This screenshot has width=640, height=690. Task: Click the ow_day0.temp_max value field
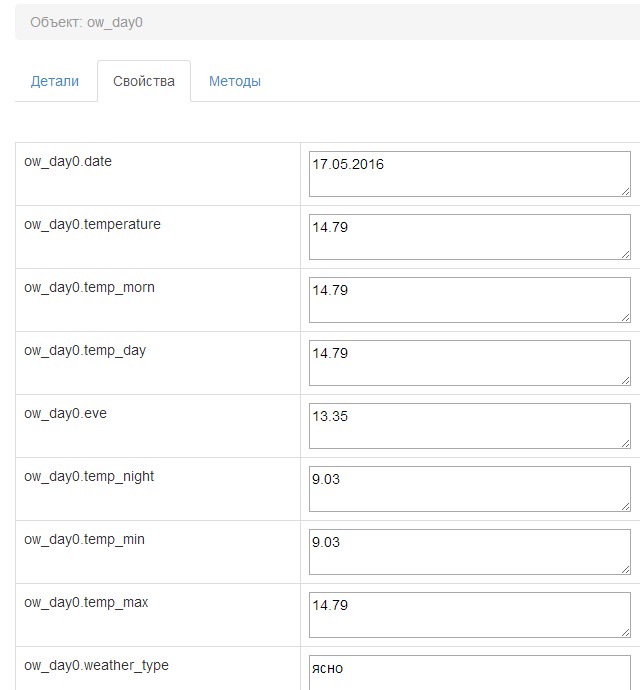pyautogui.click(x=470, y=615)
